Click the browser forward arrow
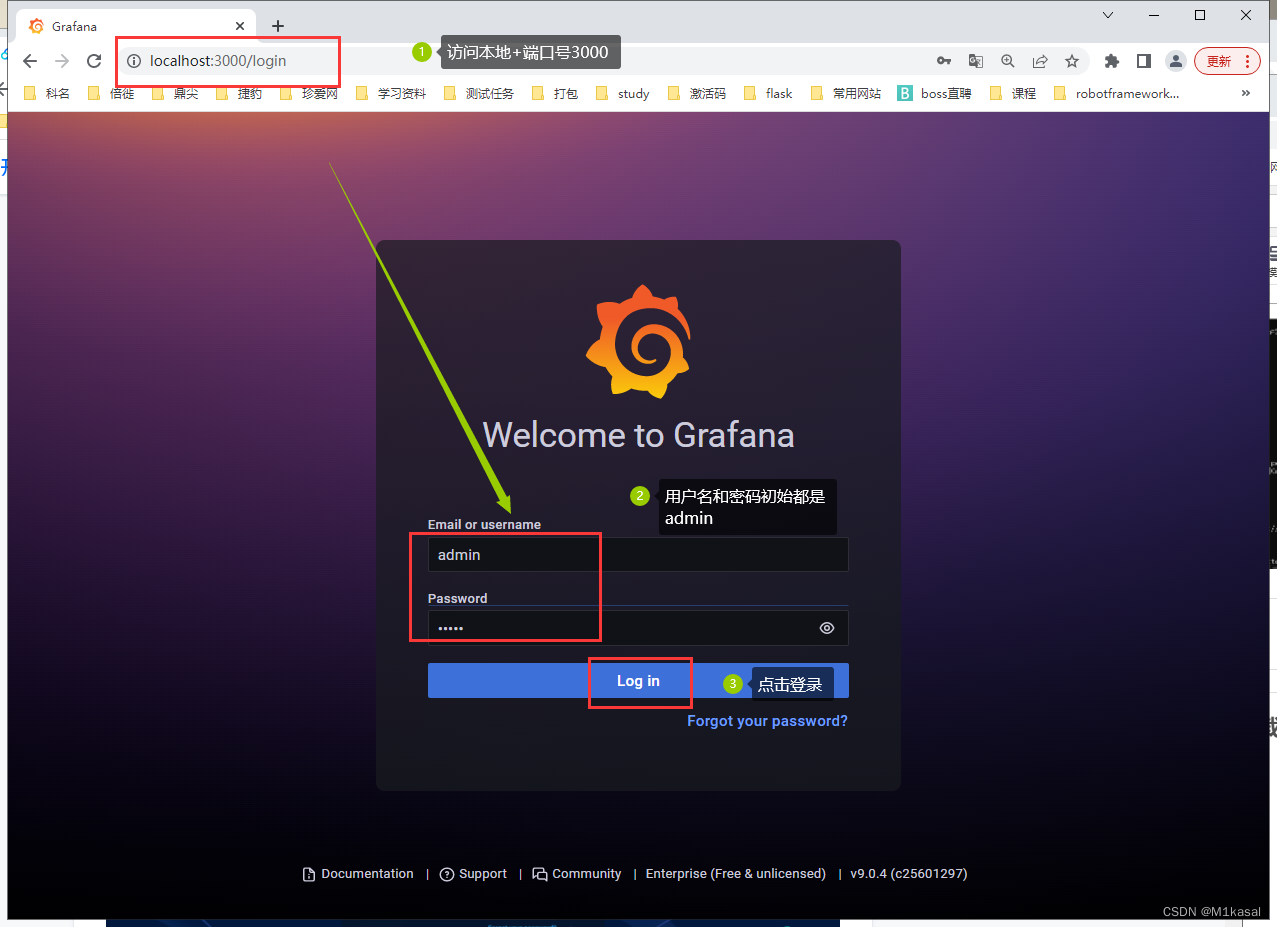The height and width of the screenshot is (927, 1277). click(62, 61)
